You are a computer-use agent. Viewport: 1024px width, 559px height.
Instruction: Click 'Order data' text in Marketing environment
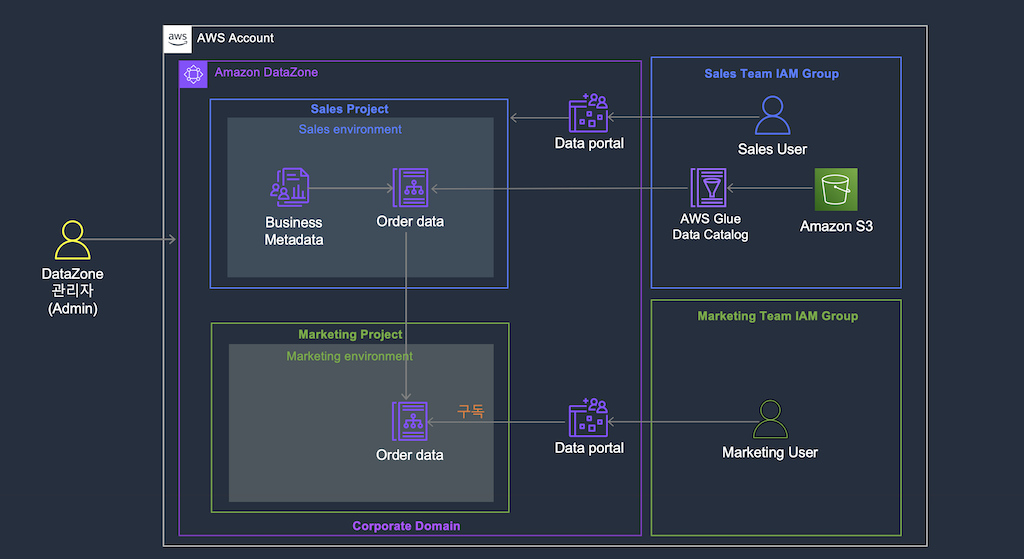click(409, 455)
